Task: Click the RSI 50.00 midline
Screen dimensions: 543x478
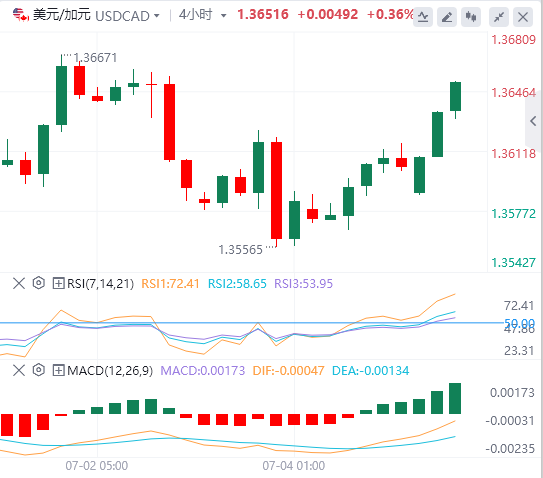Action: tap(251, 323)
